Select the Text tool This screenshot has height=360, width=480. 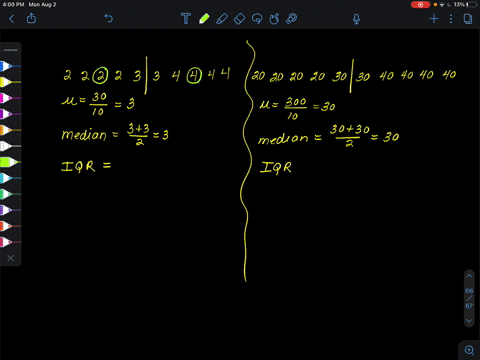(186, 19)
